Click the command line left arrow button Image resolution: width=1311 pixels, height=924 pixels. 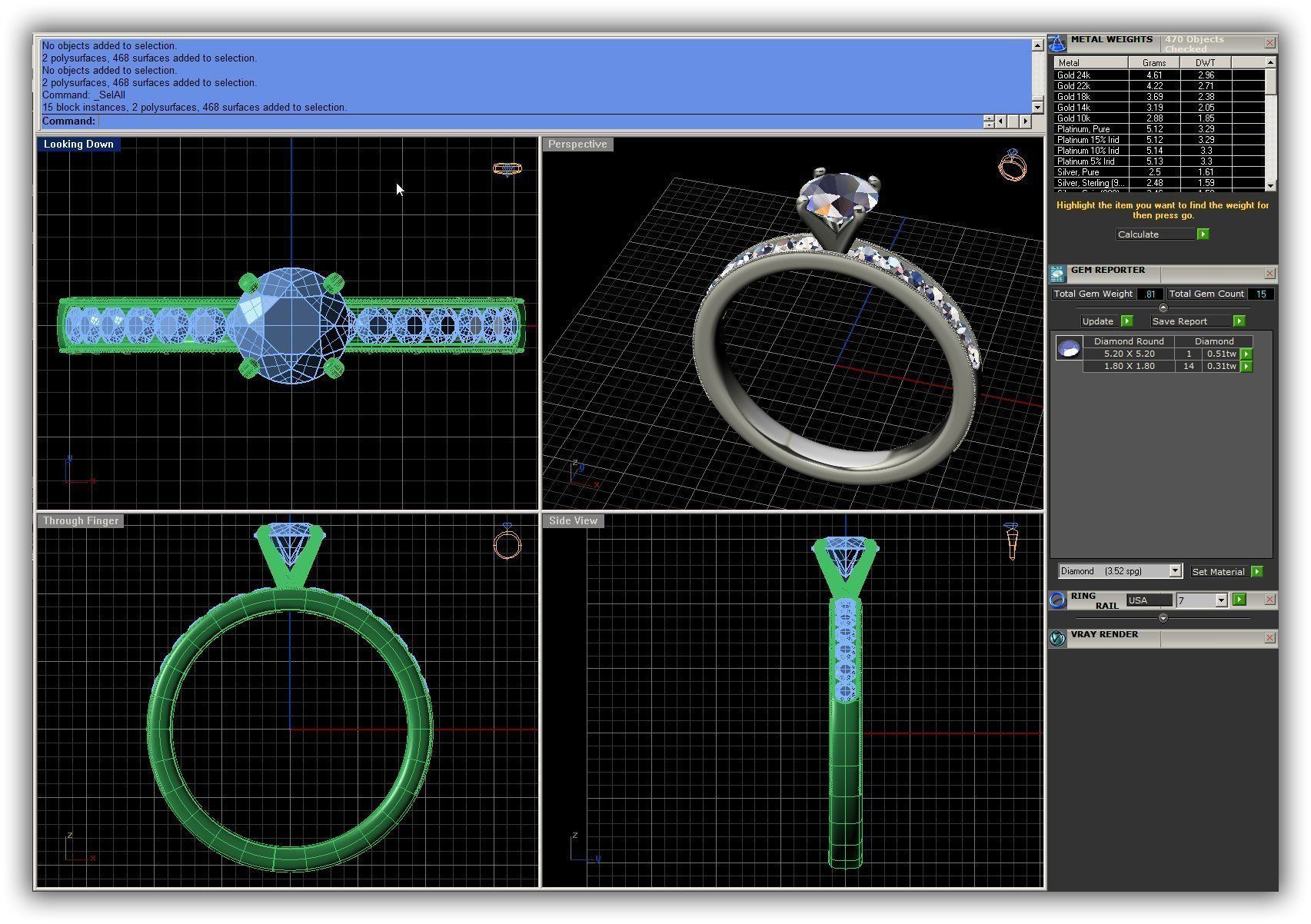click(1000, 121)
